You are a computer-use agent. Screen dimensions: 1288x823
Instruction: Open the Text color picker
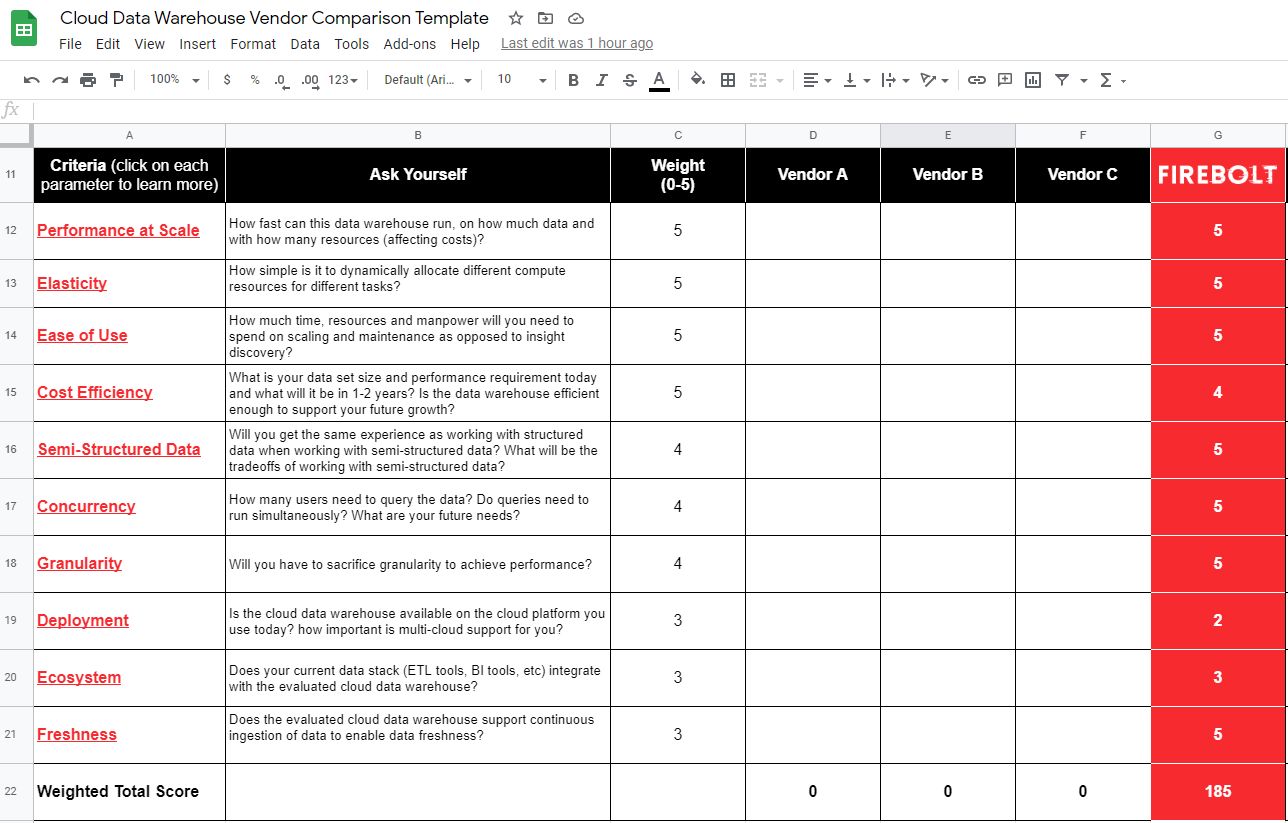click(660, 79)
